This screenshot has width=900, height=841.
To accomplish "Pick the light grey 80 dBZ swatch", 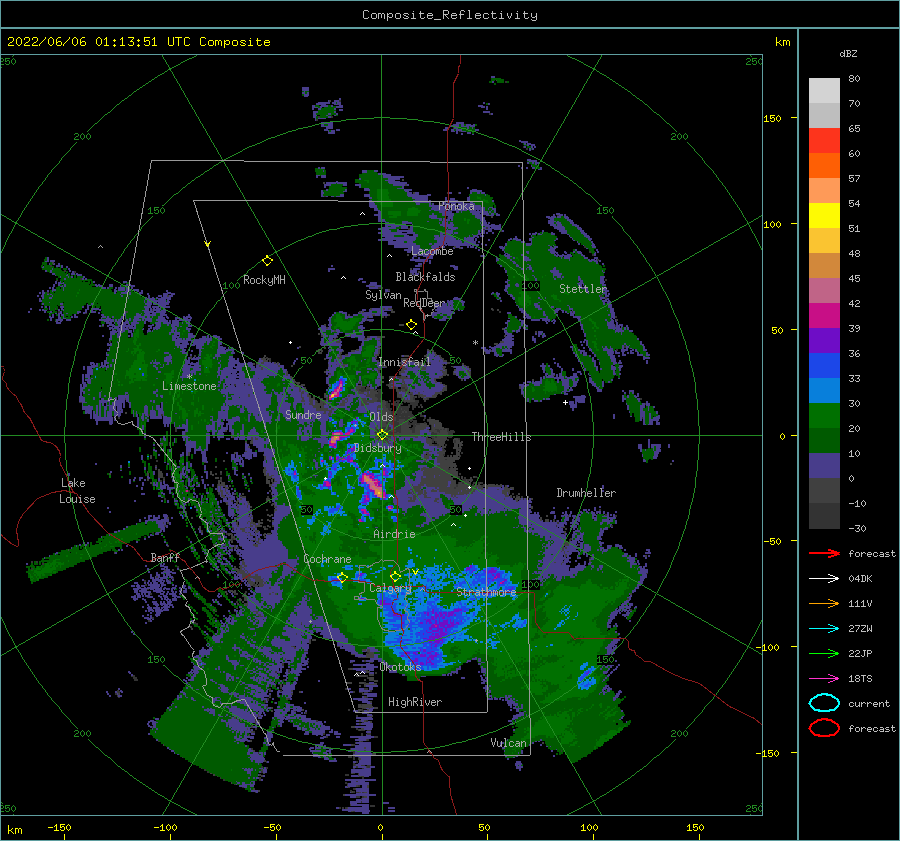I will click(x=824, y=90).
